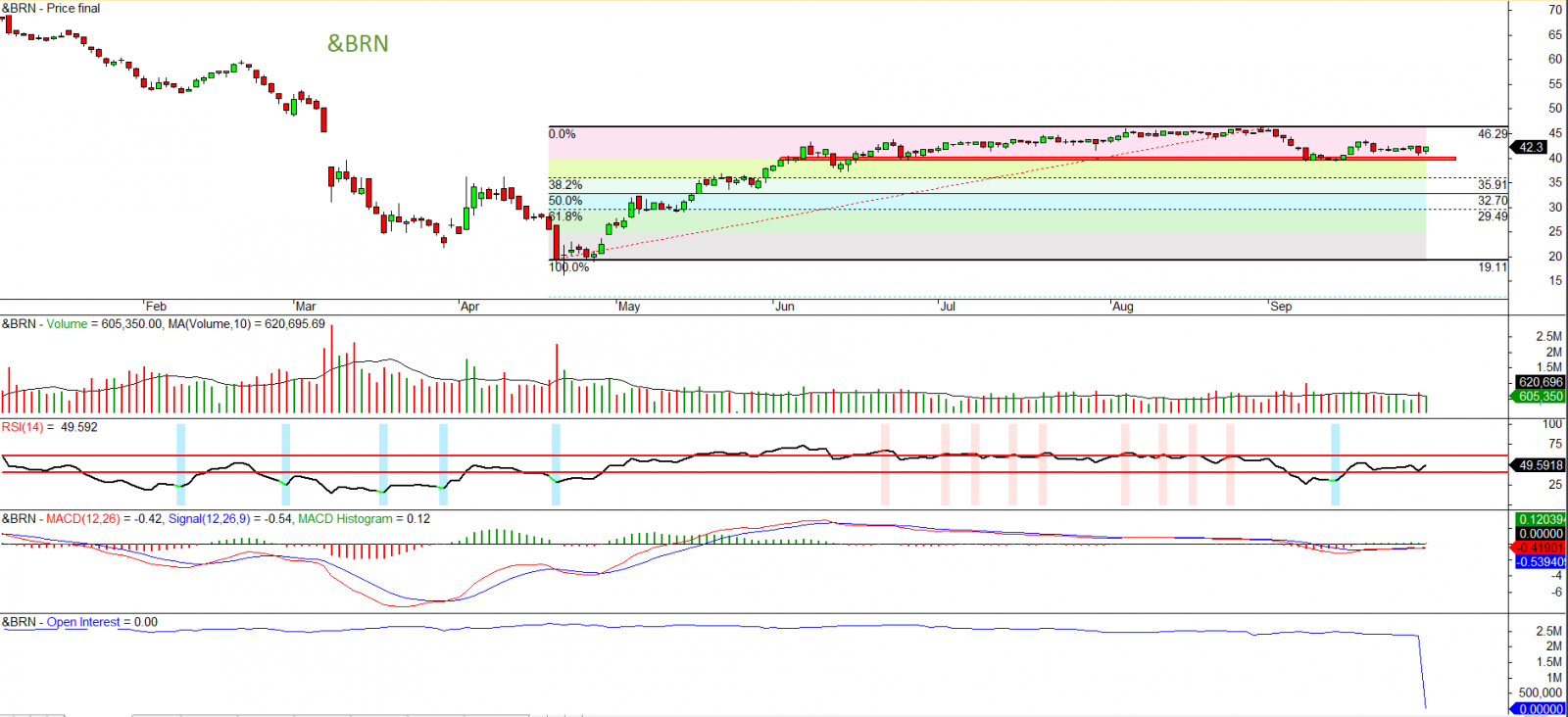Click the '15' price axis value

coord(1555,280)
